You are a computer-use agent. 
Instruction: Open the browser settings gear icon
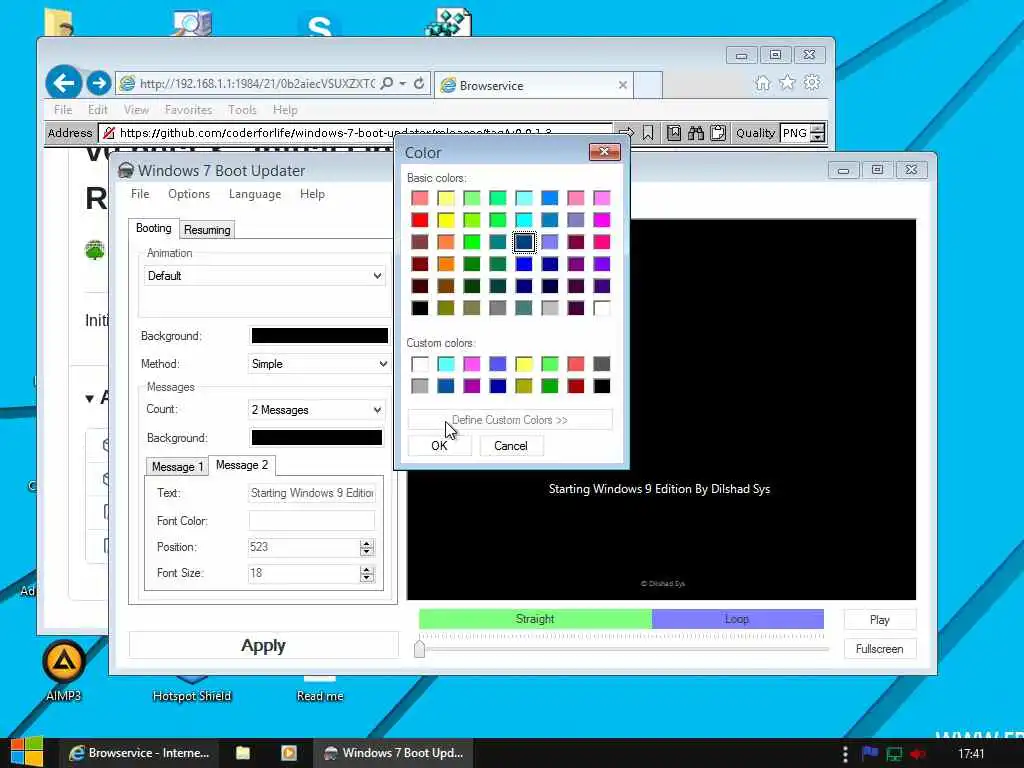[812, 83]
